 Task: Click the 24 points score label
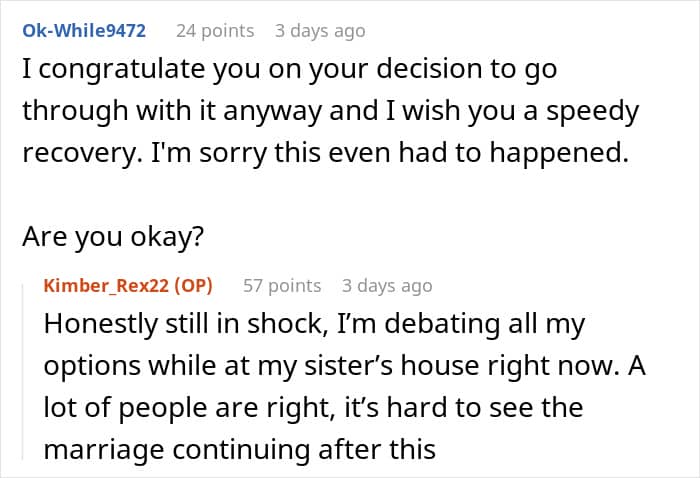215,31
